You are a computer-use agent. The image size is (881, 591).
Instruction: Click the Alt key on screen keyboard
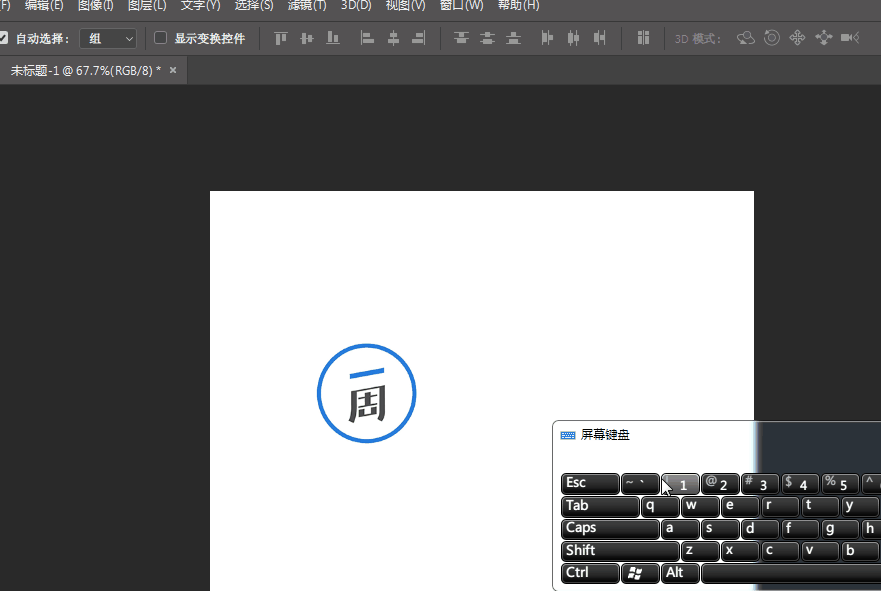680,573
